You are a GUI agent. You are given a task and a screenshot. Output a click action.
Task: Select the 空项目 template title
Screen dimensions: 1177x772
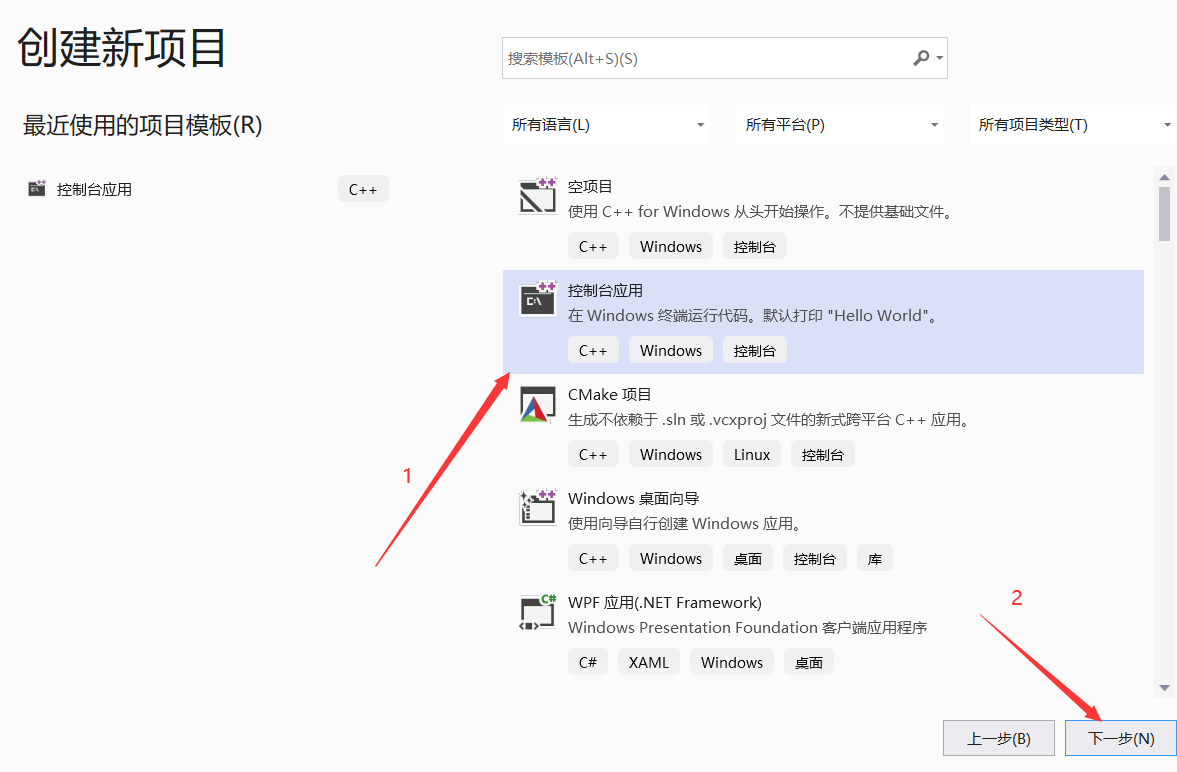click(589, 186)
